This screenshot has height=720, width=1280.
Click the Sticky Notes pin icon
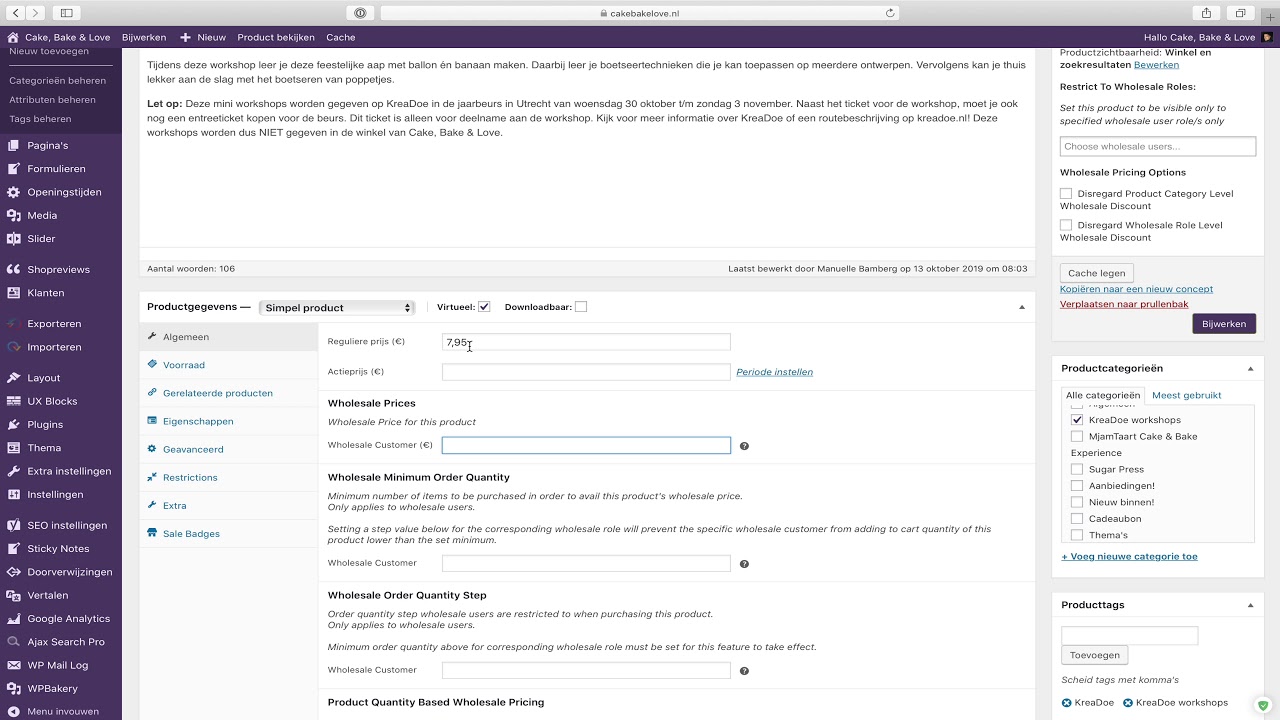pyautogui.click(x=13, y=548)
